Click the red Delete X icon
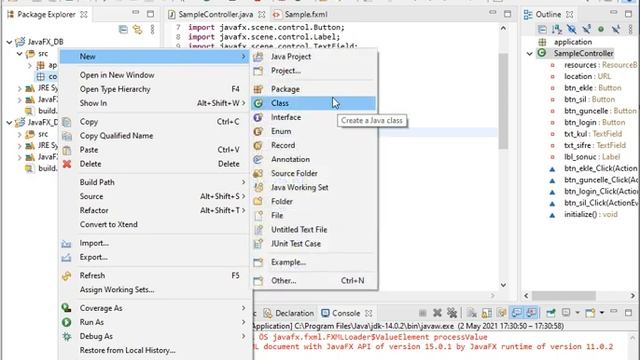This screenshot has height=360, width=640. tap(67, 164)
